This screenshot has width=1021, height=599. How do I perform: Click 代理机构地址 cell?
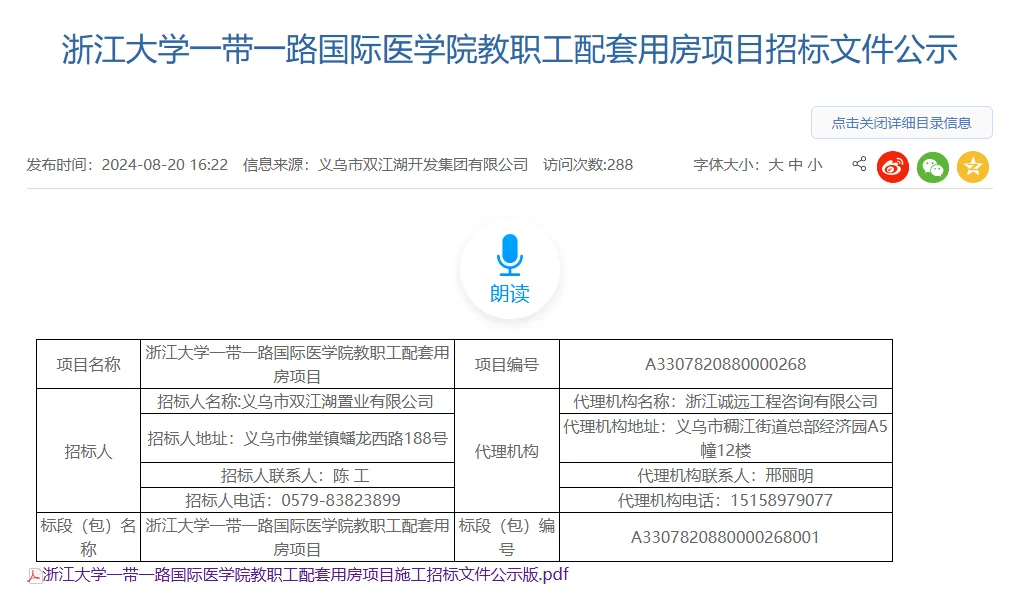click(725, 438)
